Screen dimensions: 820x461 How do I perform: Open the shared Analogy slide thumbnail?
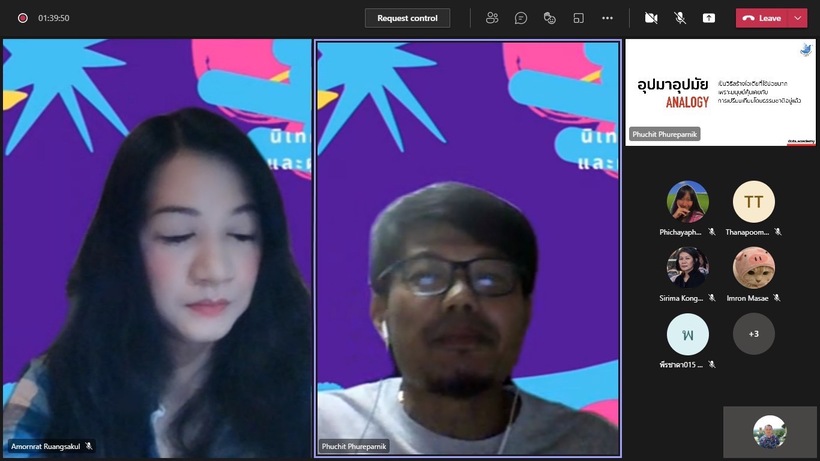tap(720, 93)
